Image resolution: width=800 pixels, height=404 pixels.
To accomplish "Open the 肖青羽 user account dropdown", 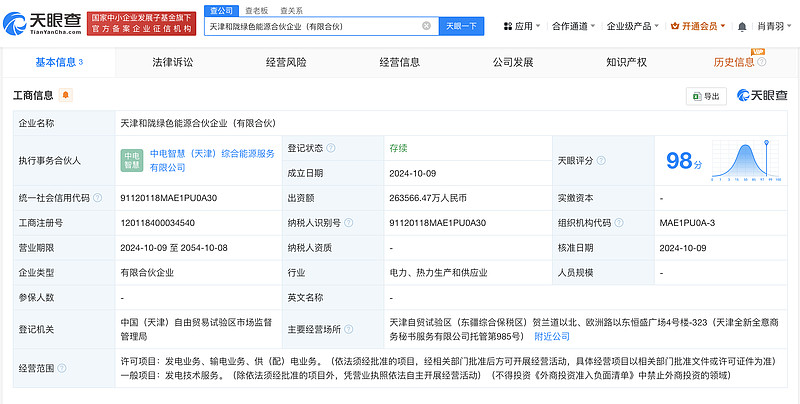I will [774, 26].
